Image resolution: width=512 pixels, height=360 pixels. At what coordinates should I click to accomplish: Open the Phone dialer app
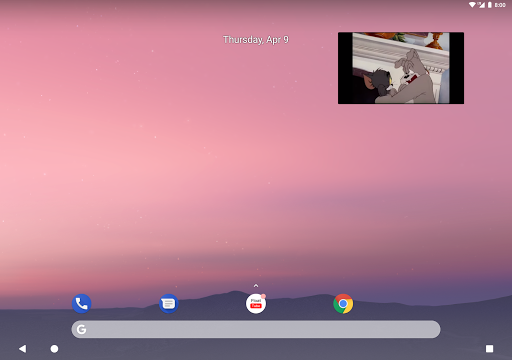tap(81, 304)
